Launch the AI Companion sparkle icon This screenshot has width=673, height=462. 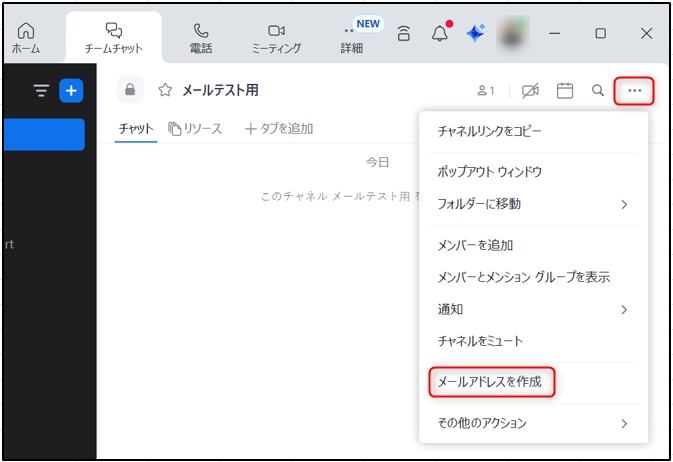coord(476,33)
